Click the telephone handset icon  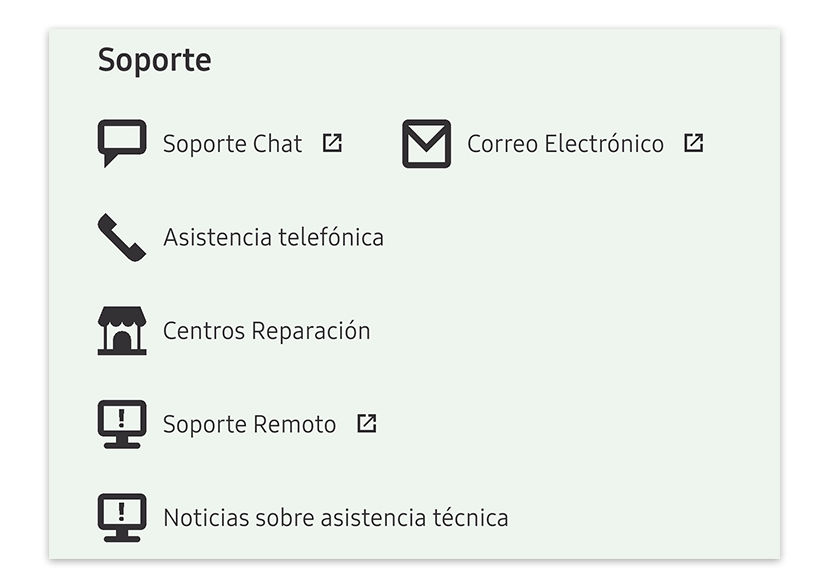coord(121,237)
